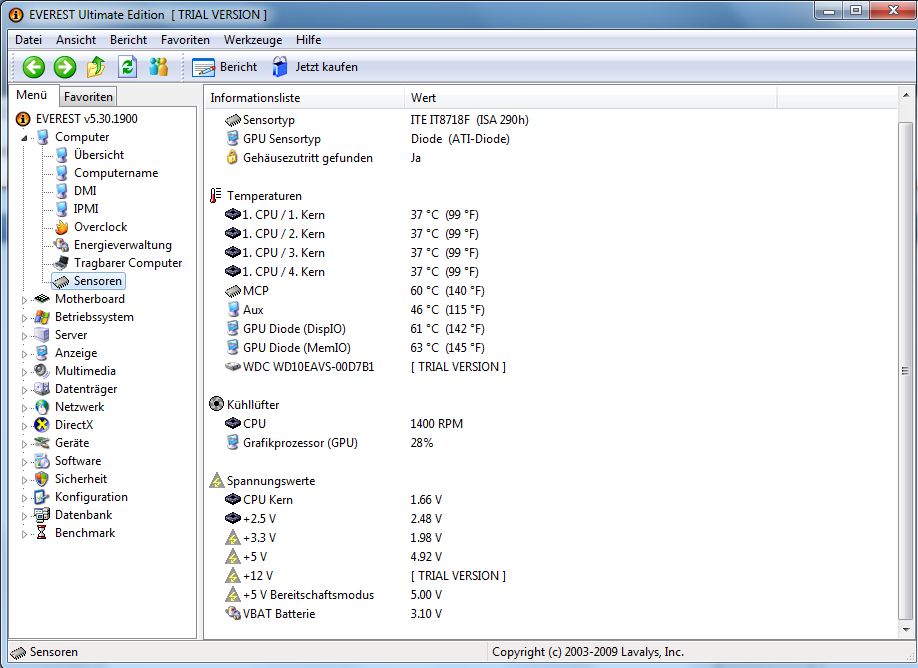Collapse the Computer tree node
918x668 pixels.
tap(24, 138)
